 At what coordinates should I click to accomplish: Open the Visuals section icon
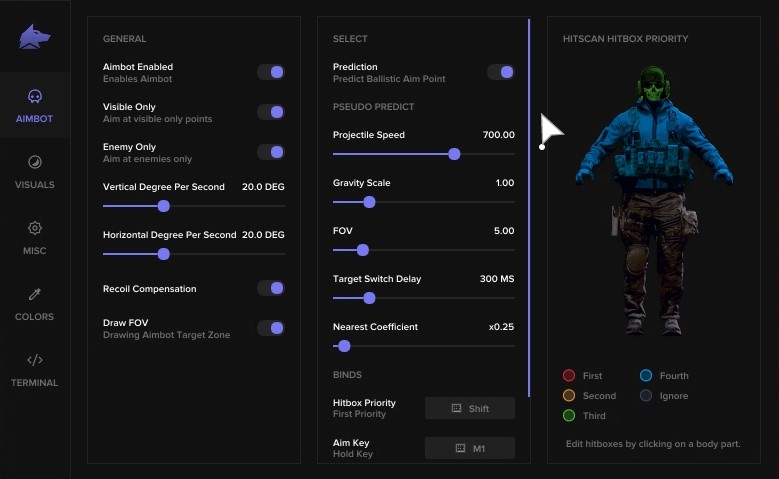(x=35, y=162)
